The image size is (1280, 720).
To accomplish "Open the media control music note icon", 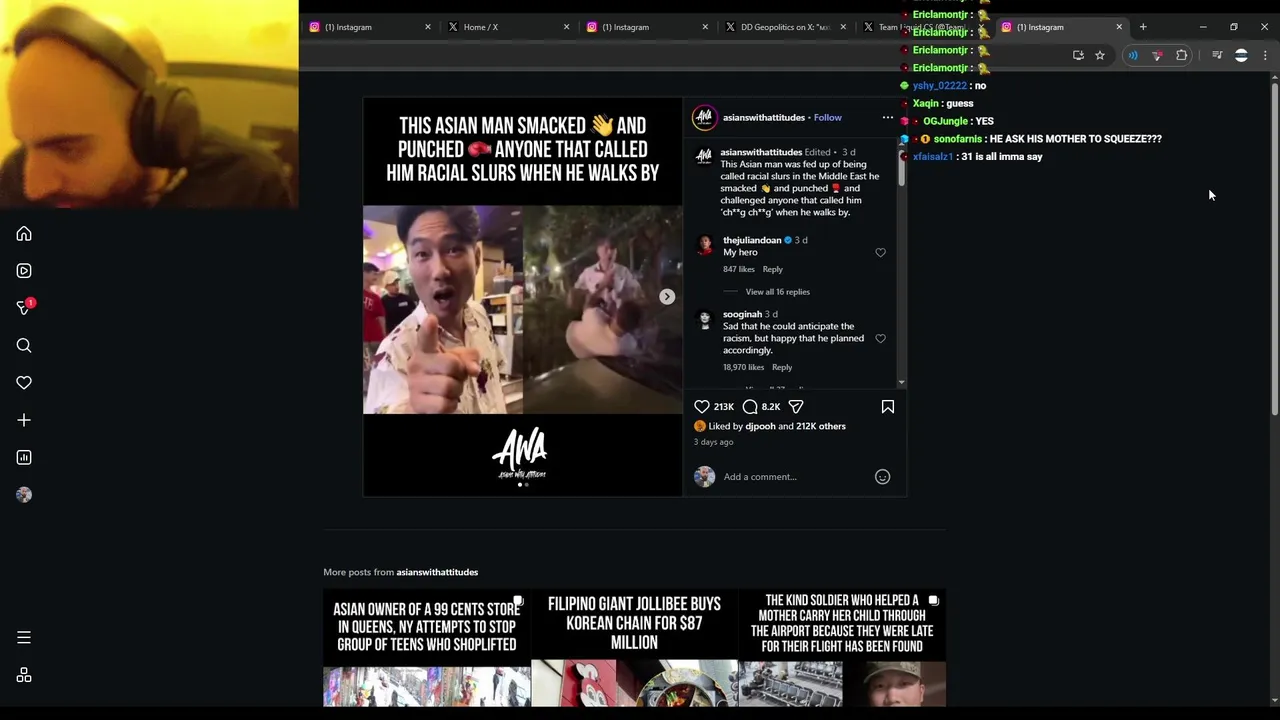I will pos(1217,56).
